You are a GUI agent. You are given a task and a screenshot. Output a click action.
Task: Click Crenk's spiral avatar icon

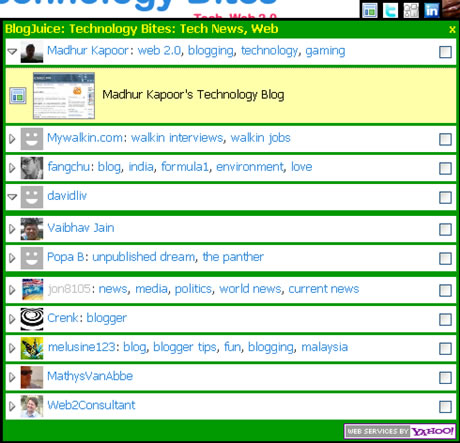coord(32,319)
